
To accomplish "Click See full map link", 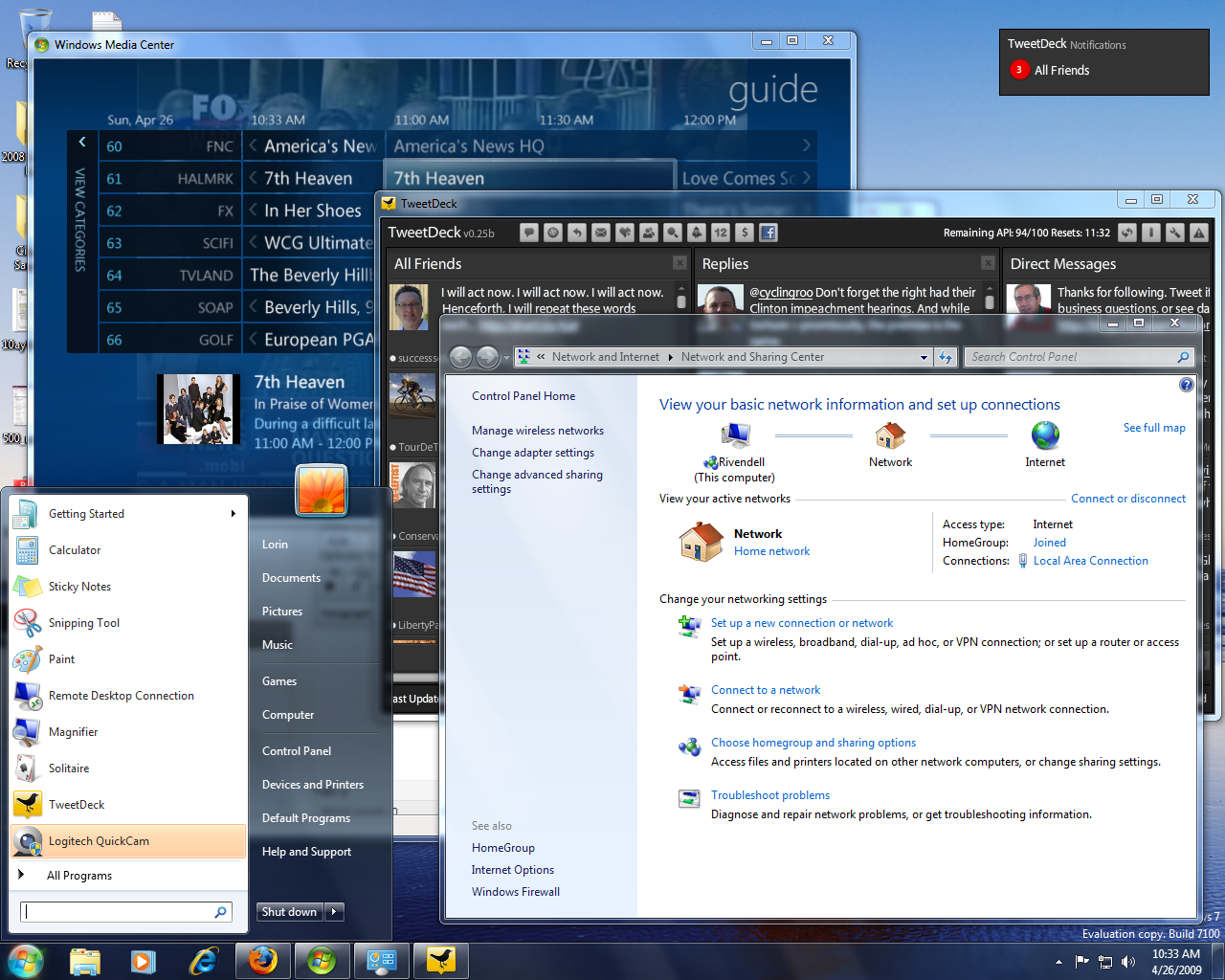I will pyautogui.click(x=1154, y=428).
